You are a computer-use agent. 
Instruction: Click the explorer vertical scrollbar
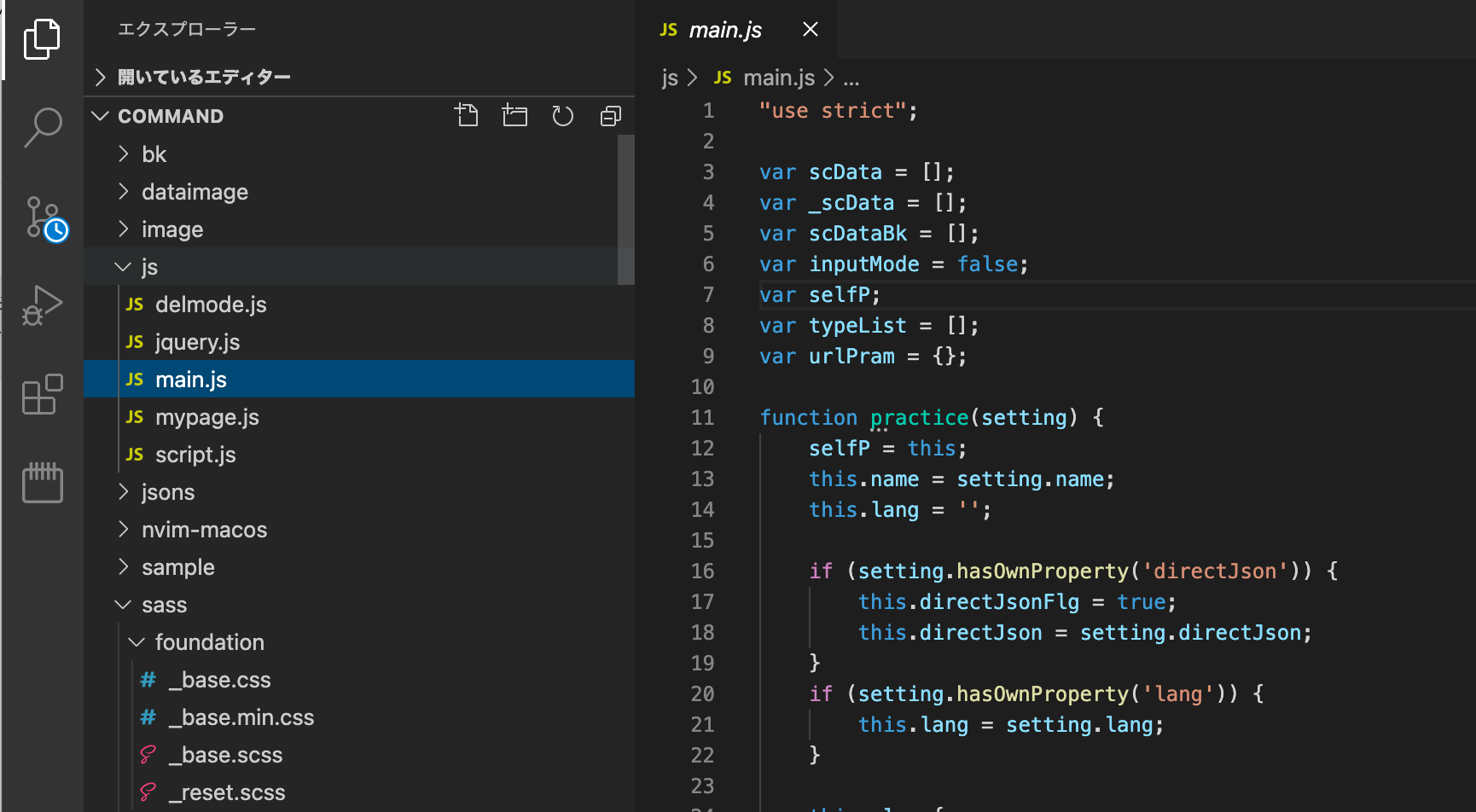click(626, 210)
